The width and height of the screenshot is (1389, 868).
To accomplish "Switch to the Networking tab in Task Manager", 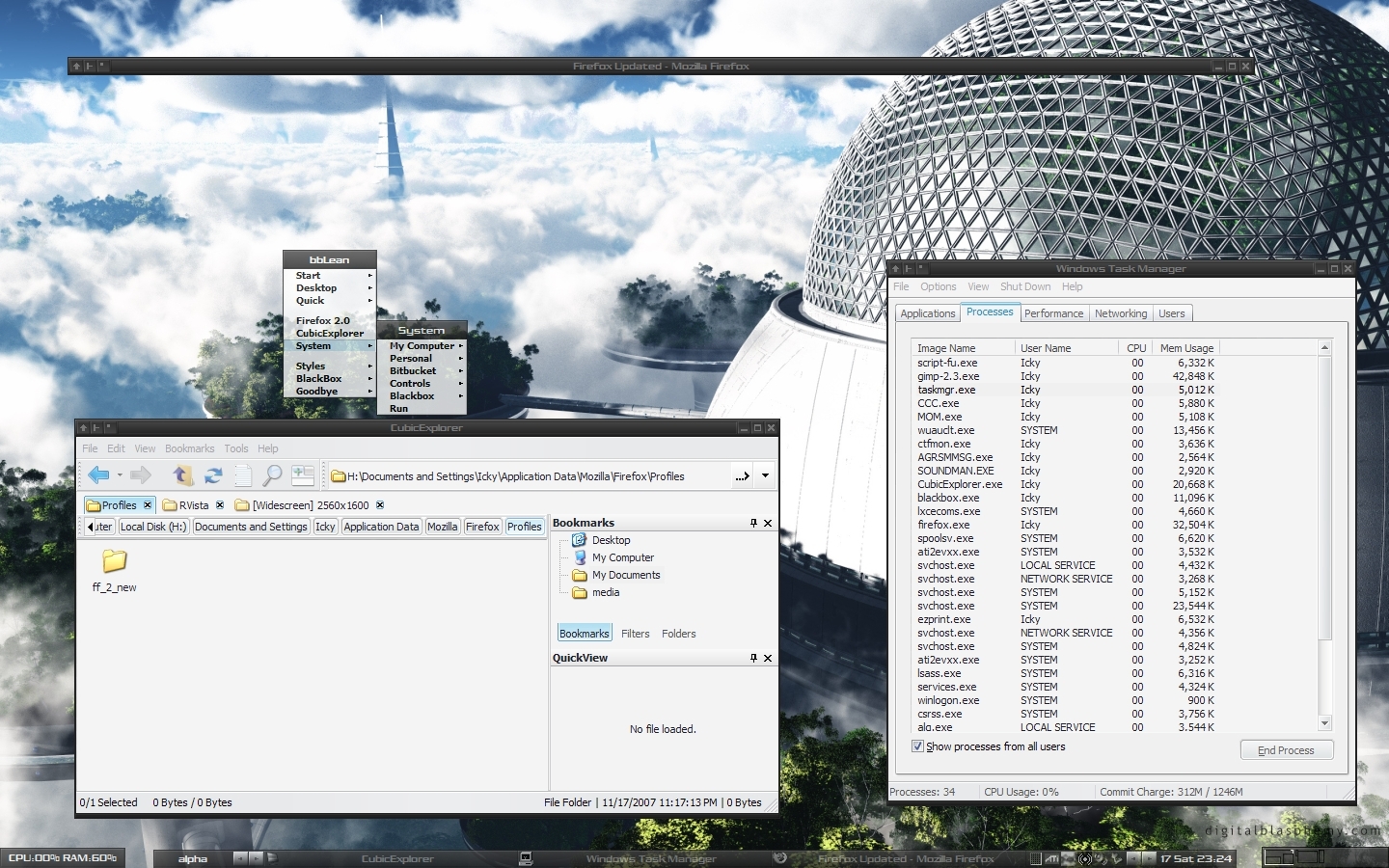I will click(x=1121, y=313).
